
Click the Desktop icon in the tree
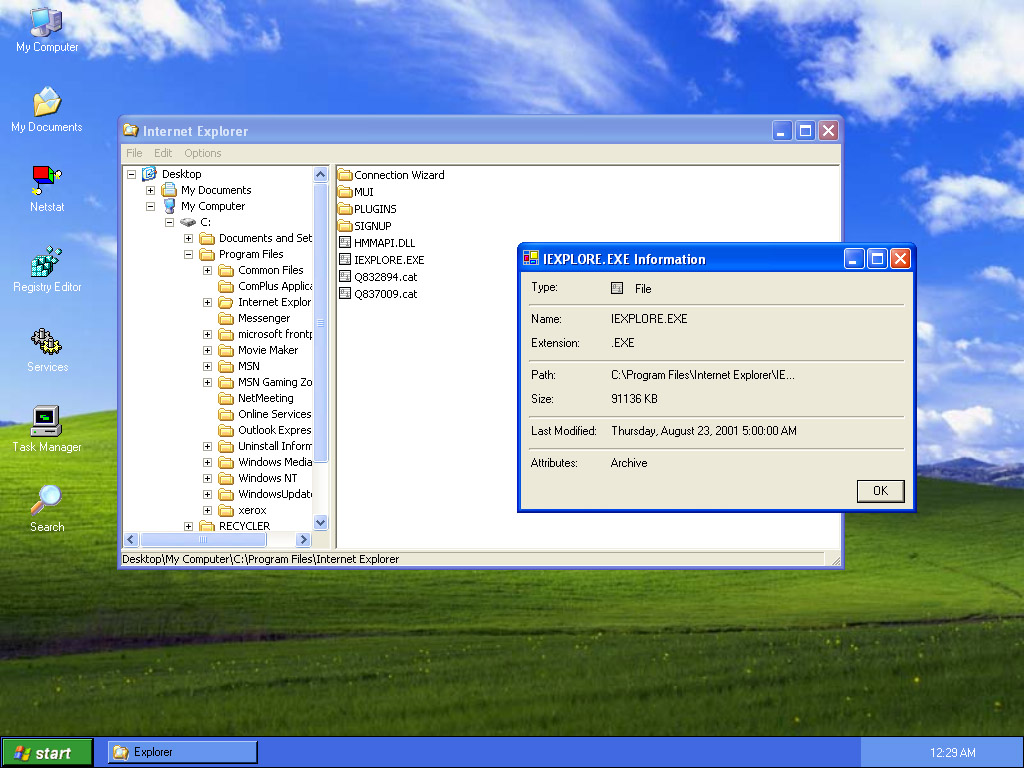[x=150, y=174]
